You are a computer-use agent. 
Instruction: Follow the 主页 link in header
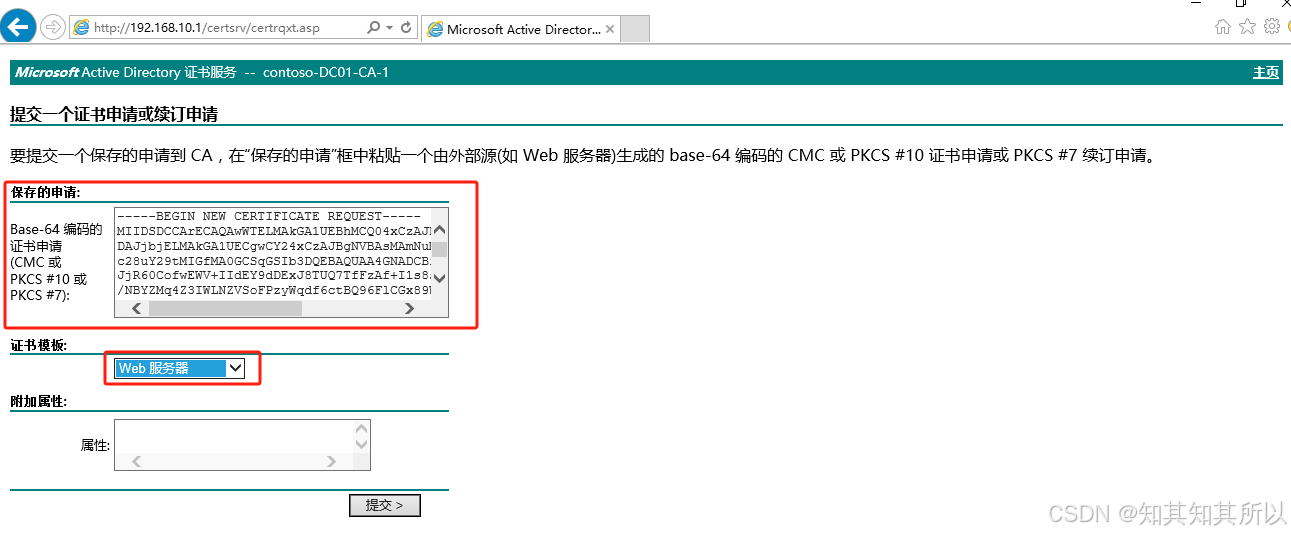tap(1266, 72)
